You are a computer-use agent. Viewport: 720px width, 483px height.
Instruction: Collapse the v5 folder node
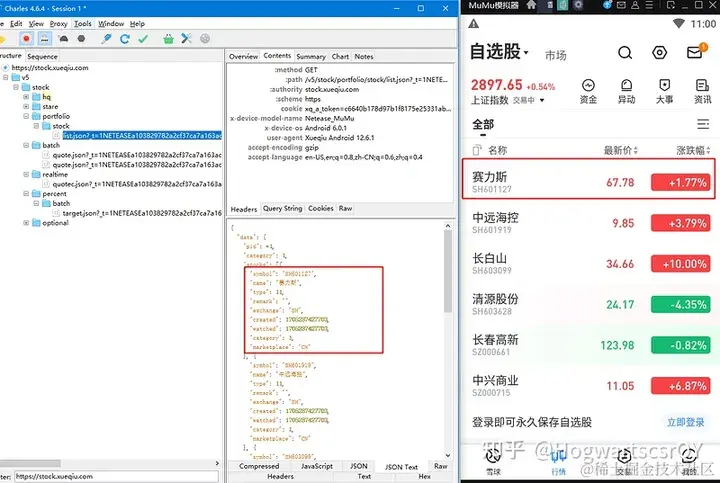(x=6, y=77)
